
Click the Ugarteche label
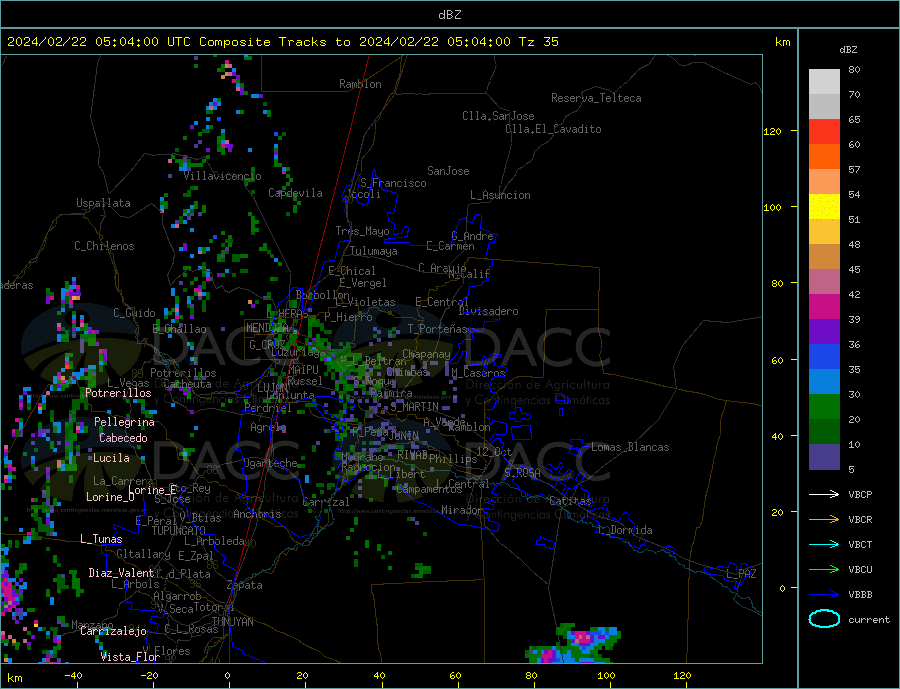pos(270,463)
